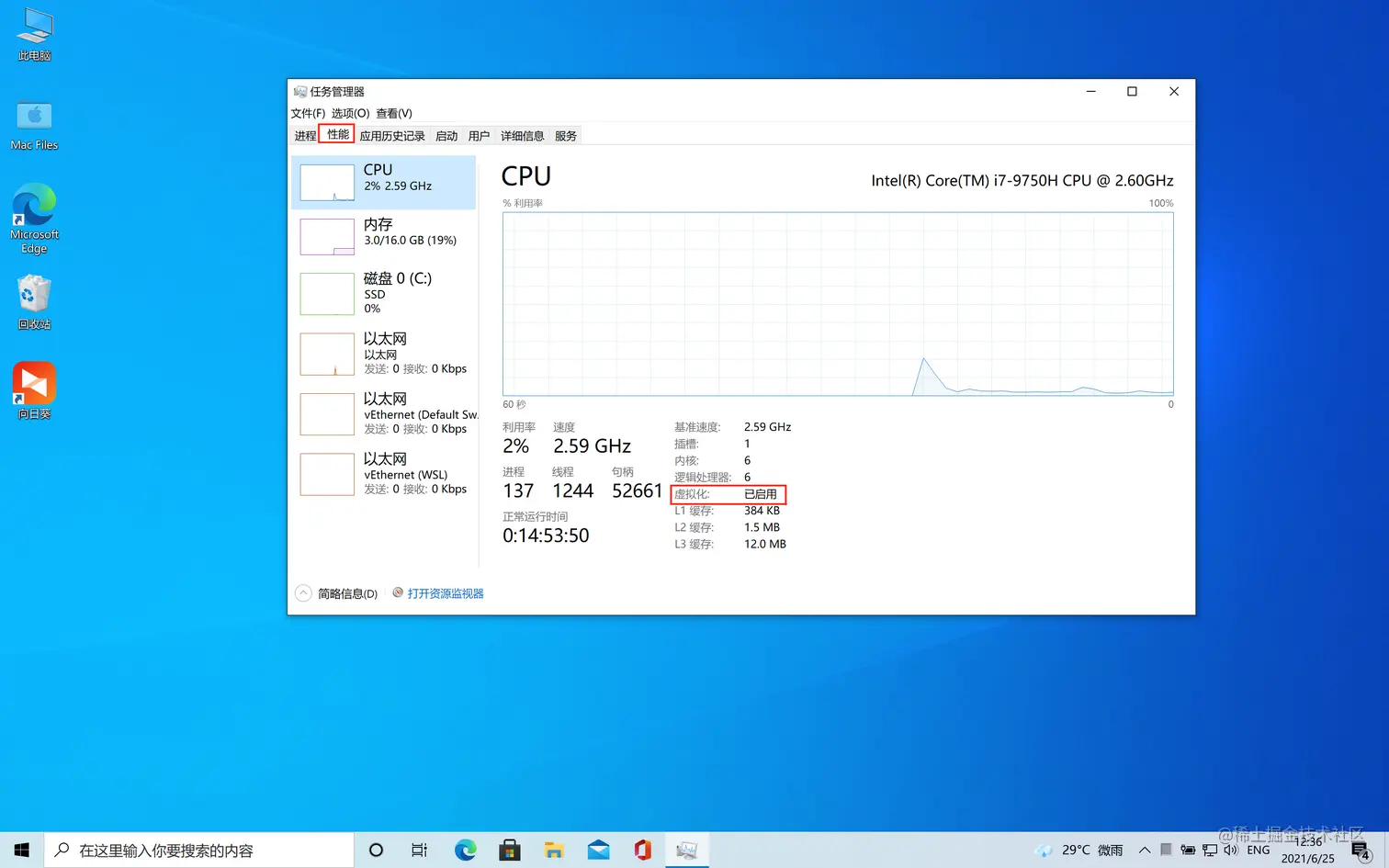This screenshot has width=1389, height=868.
Task: Open Microsoft Store on the taskbar
Action: click(x=510, y=851)
